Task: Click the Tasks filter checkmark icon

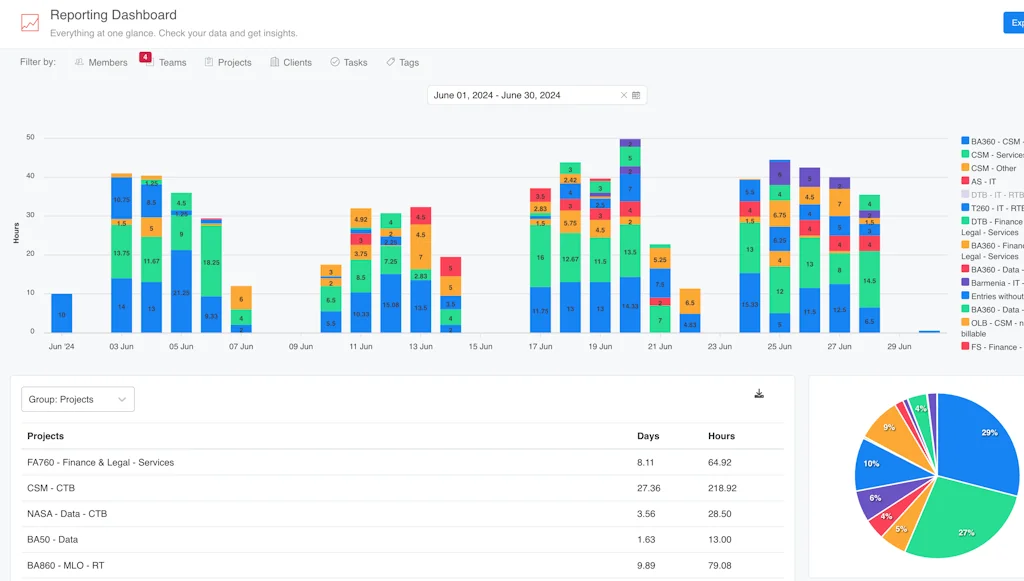Action: pos(335,62)
